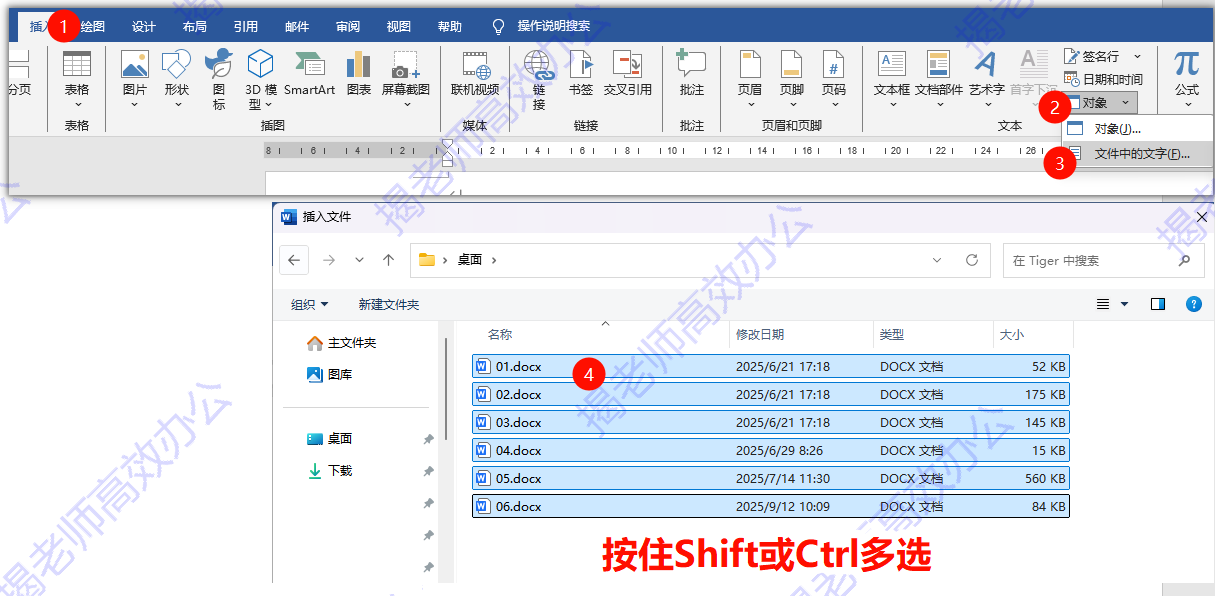Go up one folder level in dialog

click(388, 260)
